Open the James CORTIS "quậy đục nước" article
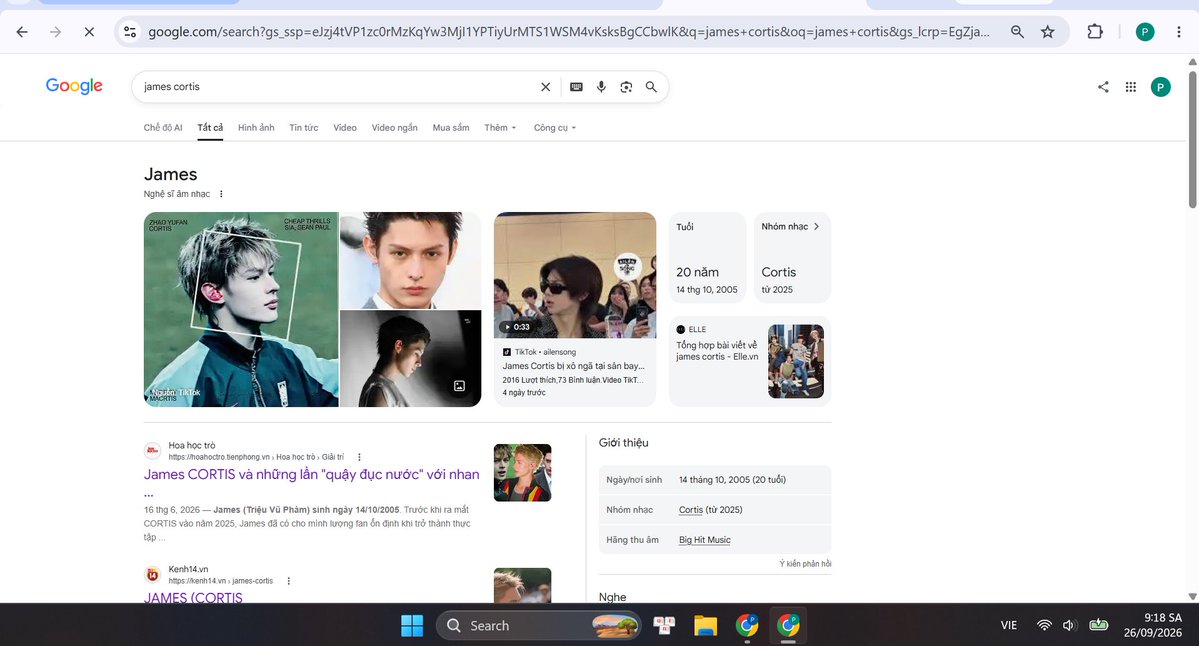Viewport: 1199px width, 646px height. 311,475
